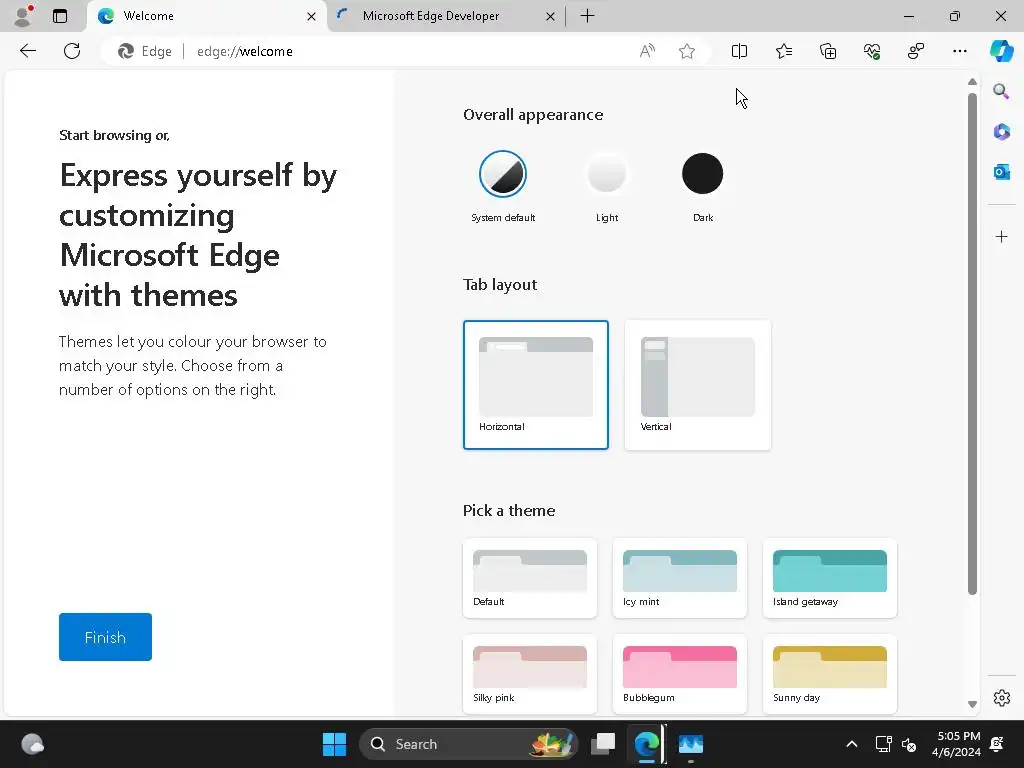The image size is (1024, 768).
Task: Choose Vertical tab layout
Action: click(697, 385)
